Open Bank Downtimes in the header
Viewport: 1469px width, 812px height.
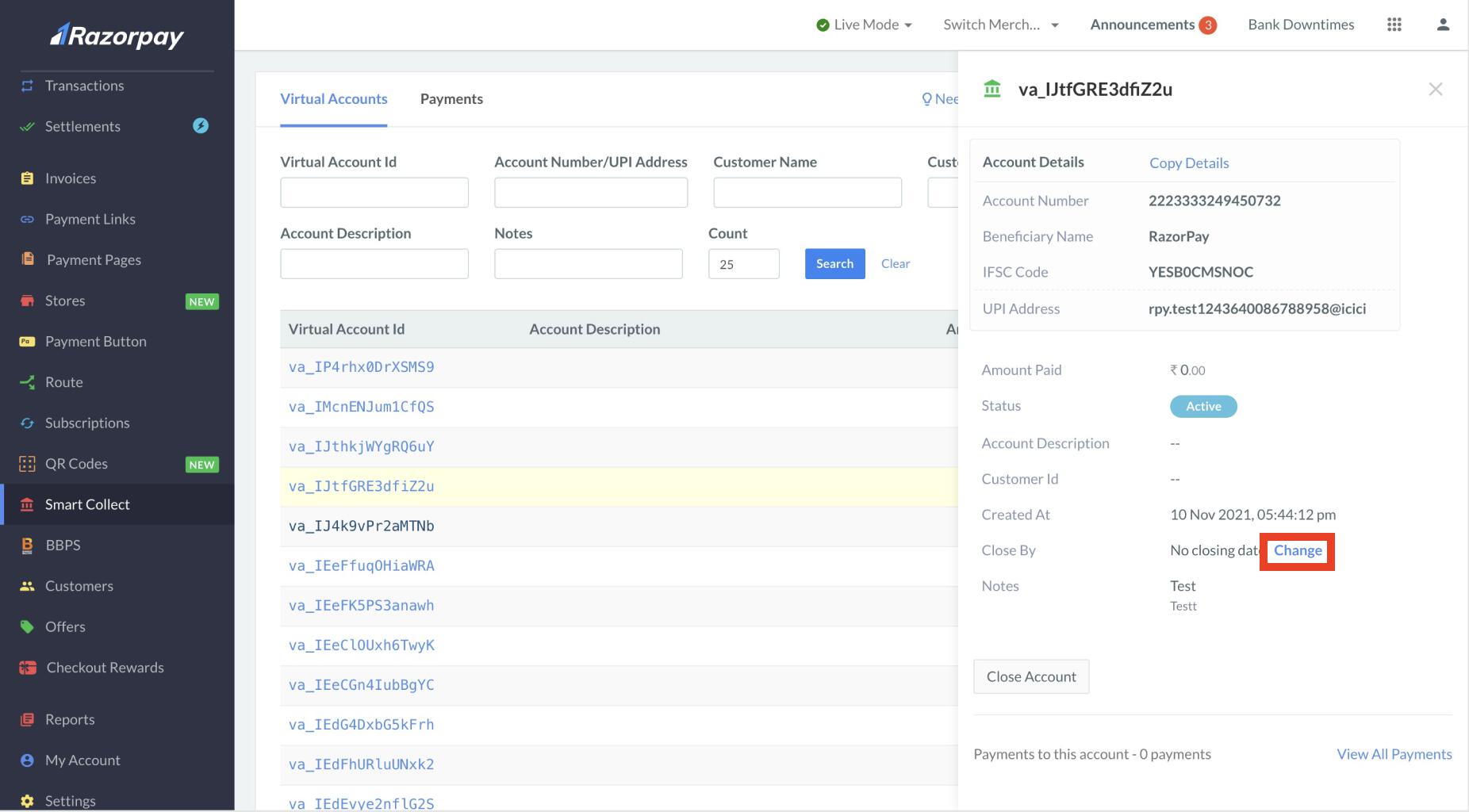coord(1301,25)
